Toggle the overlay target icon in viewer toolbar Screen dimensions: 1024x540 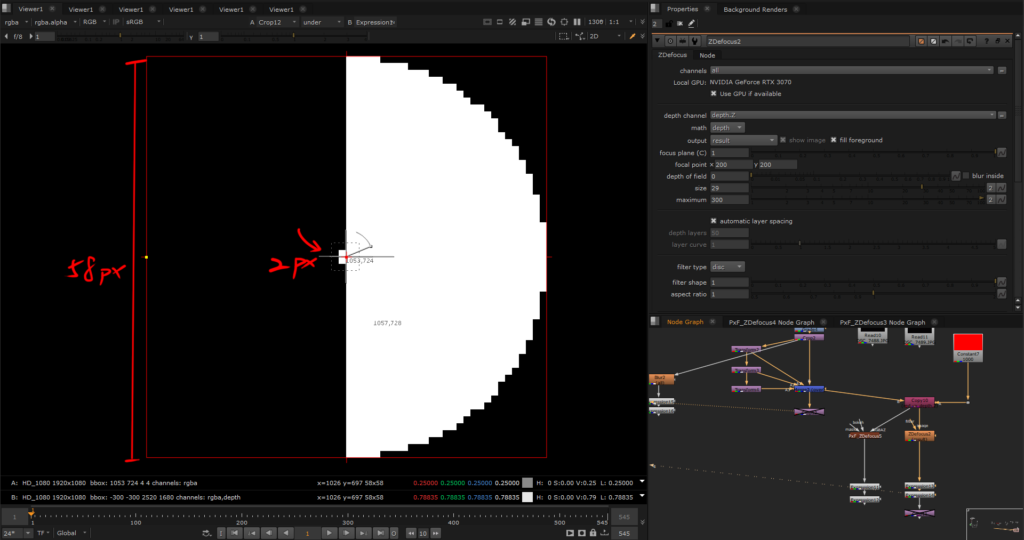[564, 22]
